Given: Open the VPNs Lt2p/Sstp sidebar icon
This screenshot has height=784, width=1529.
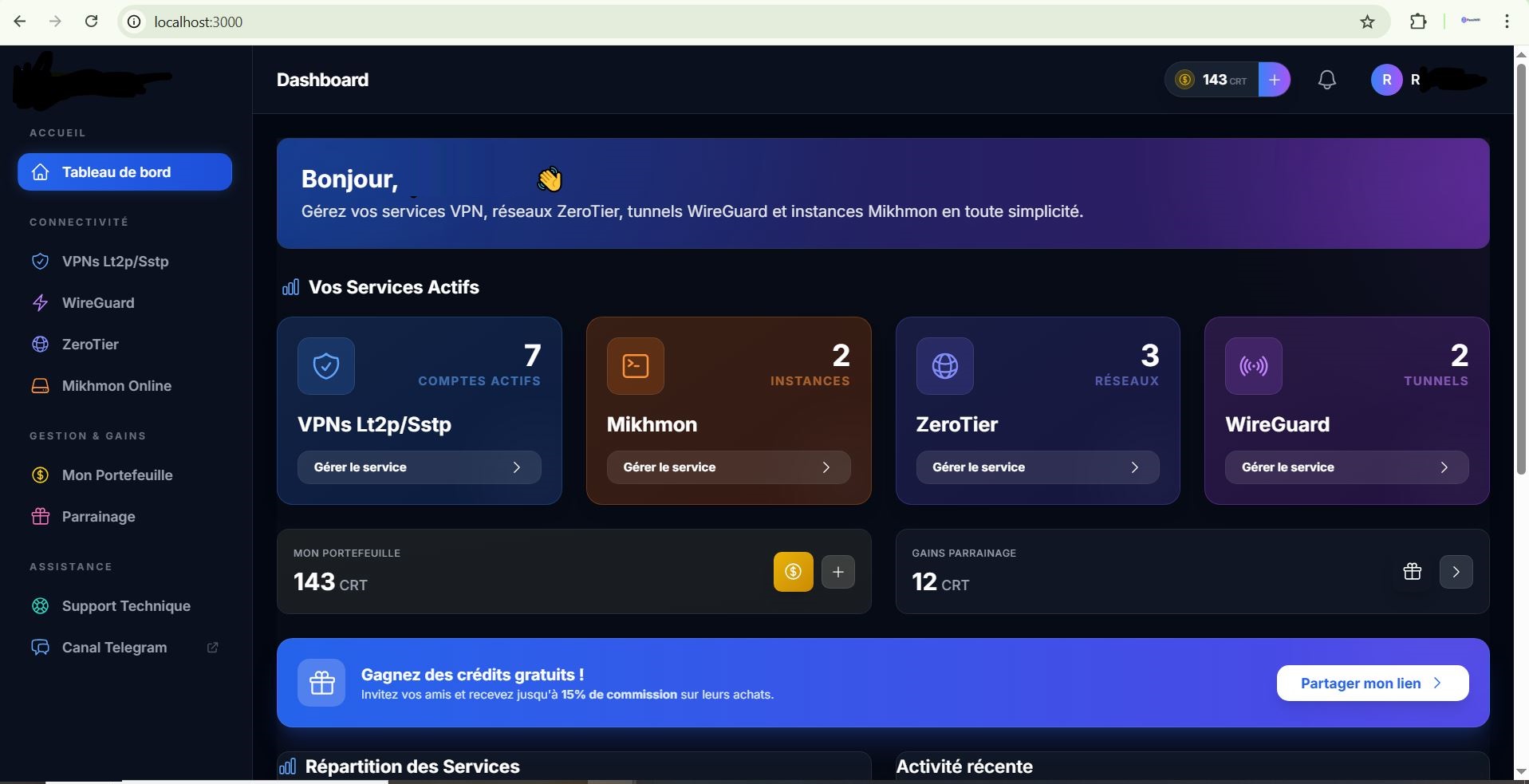Looking at the screenshot, I should 40,261.
